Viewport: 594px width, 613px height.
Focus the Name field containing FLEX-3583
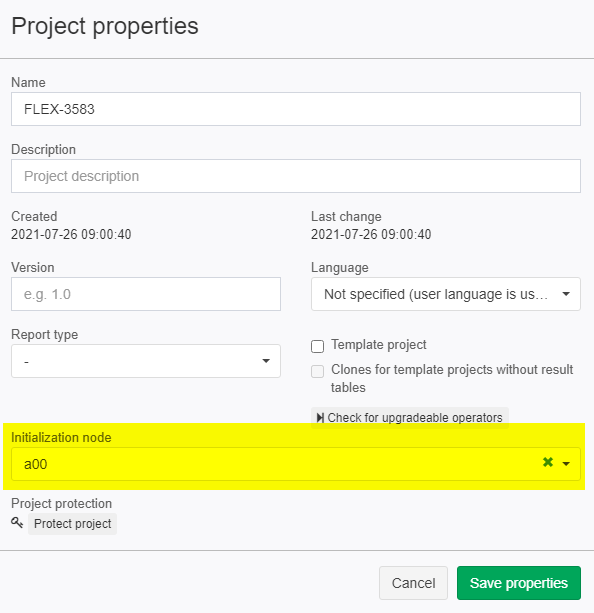point(296,109)
